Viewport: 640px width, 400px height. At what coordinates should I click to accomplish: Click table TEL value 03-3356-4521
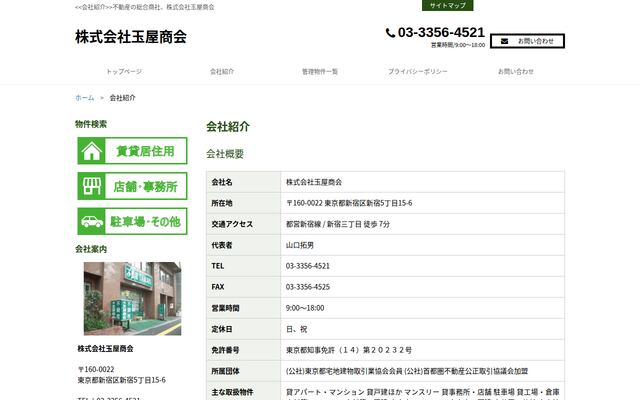(308, 266)
